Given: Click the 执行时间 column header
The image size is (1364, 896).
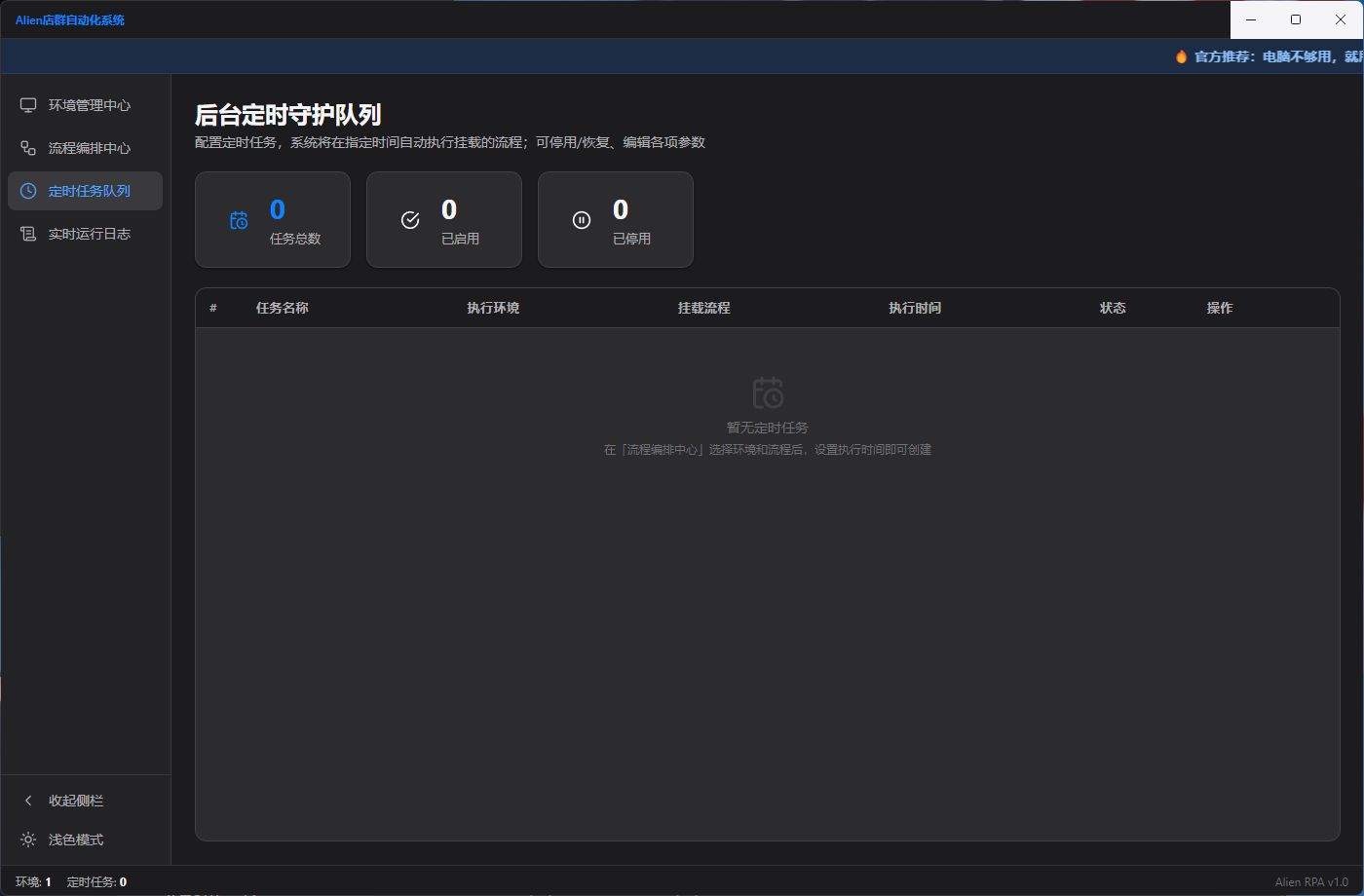Looking at the screenshot, I should tap(915, 308).
